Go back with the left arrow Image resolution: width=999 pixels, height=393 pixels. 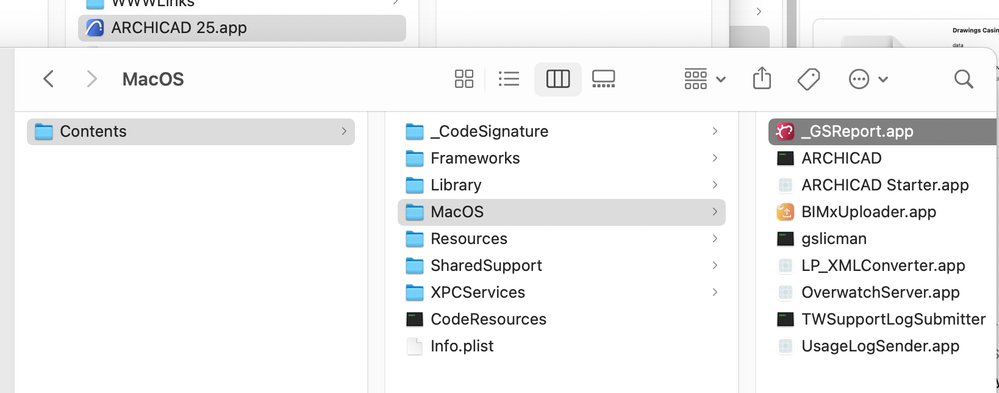[48, 79]
